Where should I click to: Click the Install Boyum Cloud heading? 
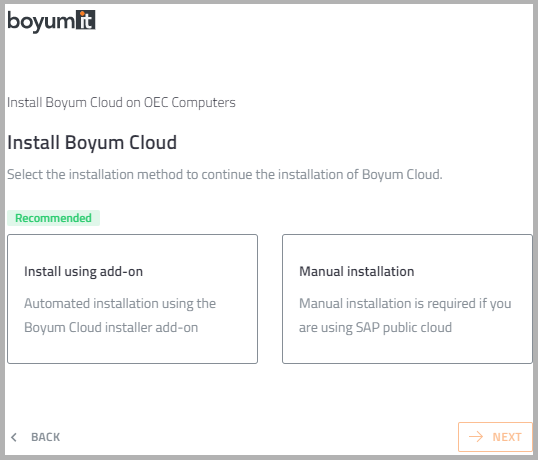point(92,142)
